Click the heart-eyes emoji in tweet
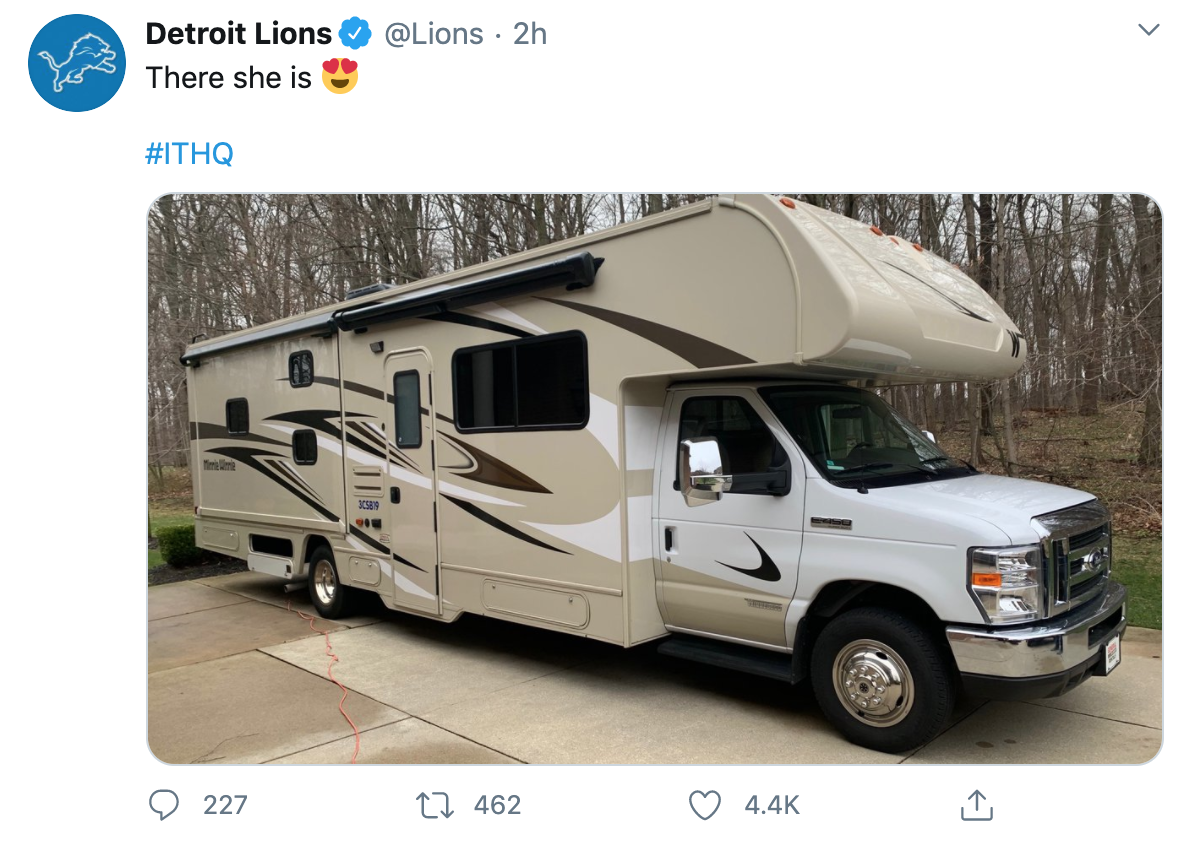Screen dimensions: 1194x844 [340, 76]
